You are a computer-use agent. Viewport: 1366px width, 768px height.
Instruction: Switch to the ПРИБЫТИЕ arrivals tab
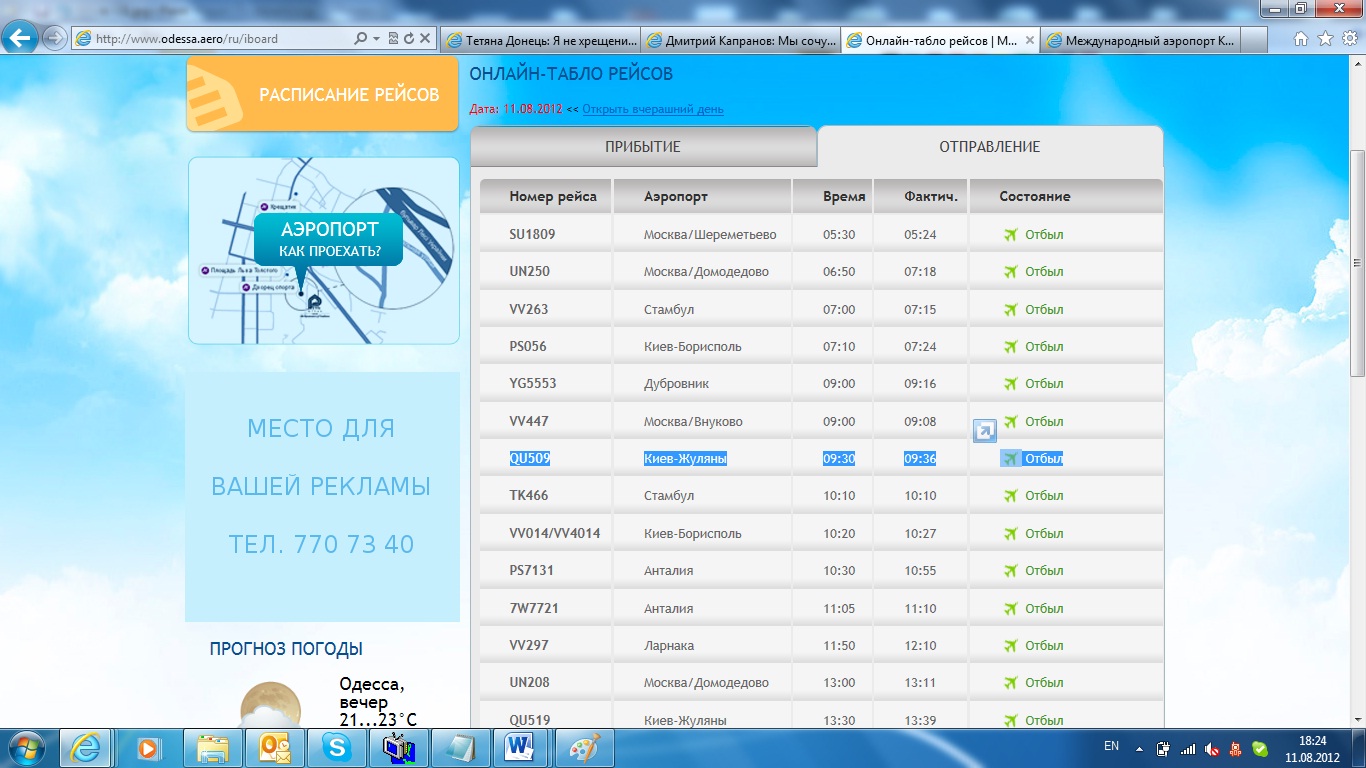(x=642, y=147)
